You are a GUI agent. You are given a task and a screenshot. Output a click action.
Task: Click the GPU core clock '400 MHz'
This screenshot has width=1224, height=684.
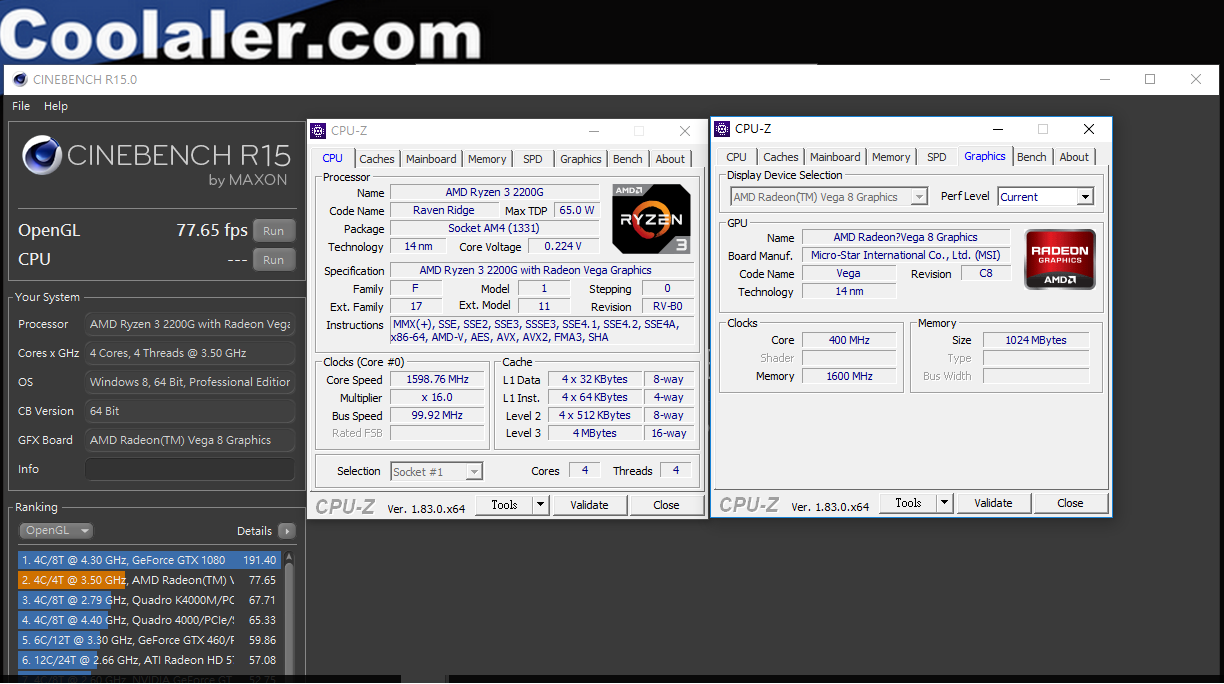point(849,340)
